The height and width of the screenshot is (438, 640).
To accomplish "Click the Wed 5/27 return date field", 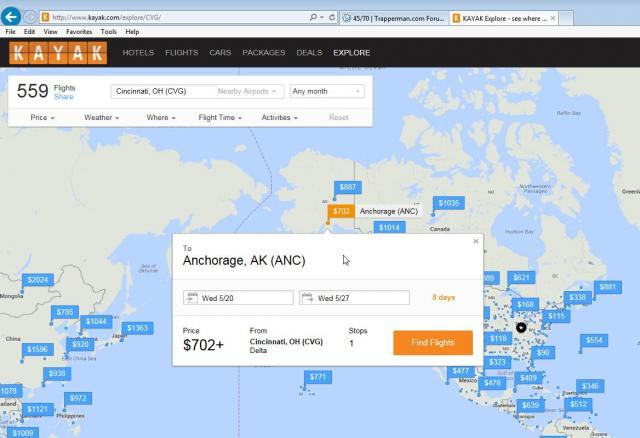I will pyautogui.click(x=354, y=298).
